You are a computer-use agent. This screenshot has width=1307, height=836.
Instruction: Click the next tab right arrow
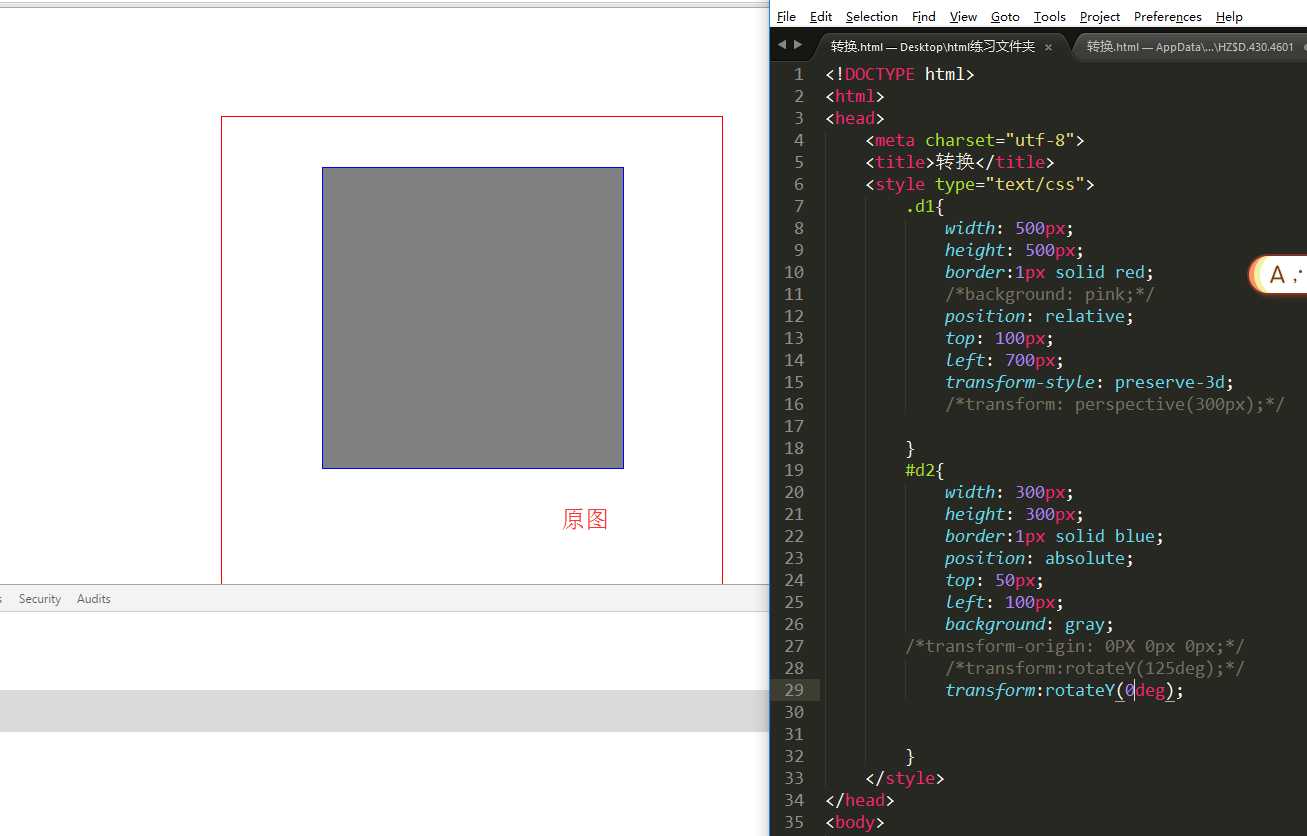(797, 45)
